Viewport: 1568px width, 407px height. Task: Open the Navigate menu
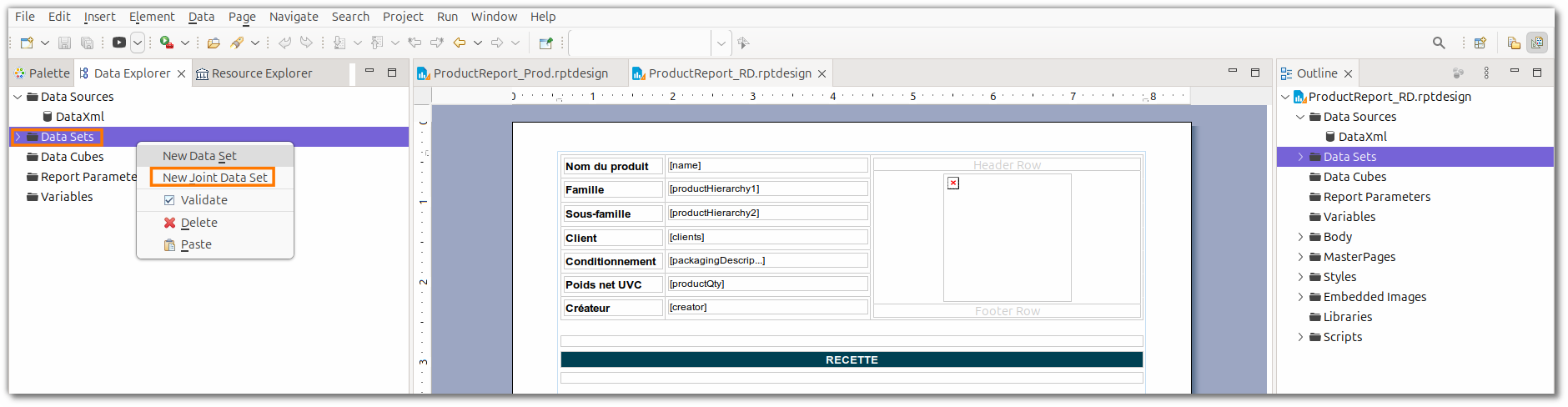(294, 17)
